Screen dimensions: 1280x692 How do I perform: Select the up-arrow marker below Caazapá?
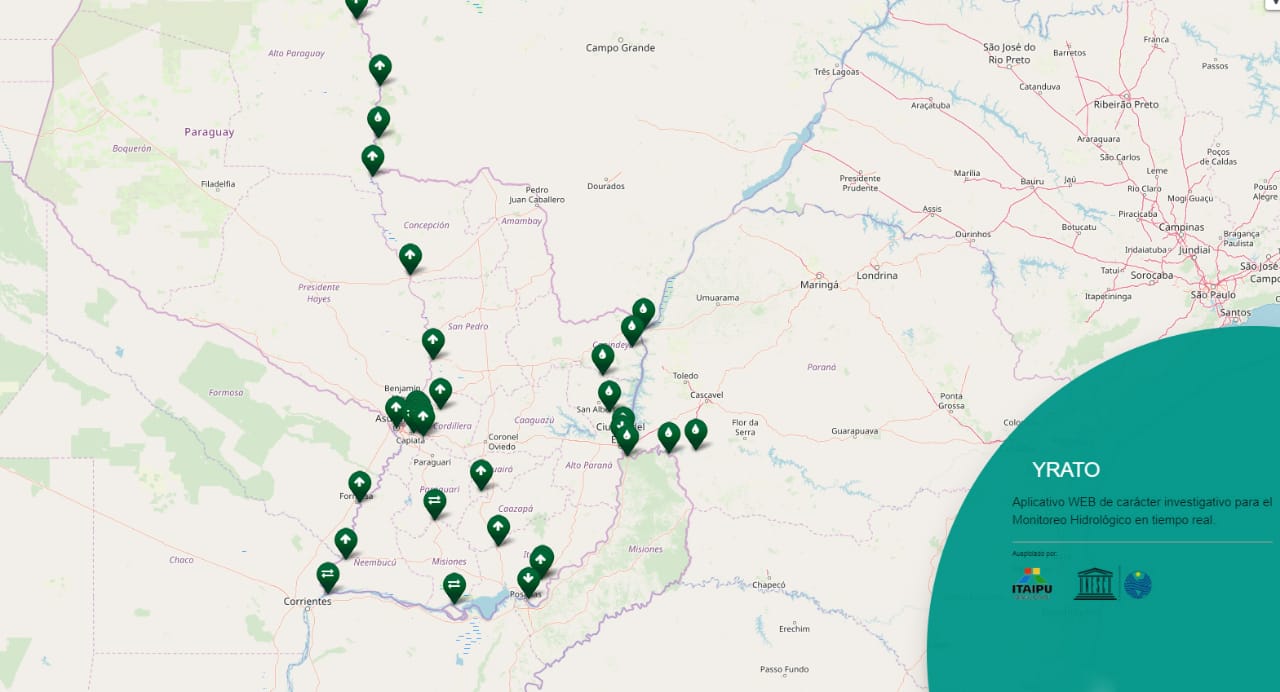[499, 529]
